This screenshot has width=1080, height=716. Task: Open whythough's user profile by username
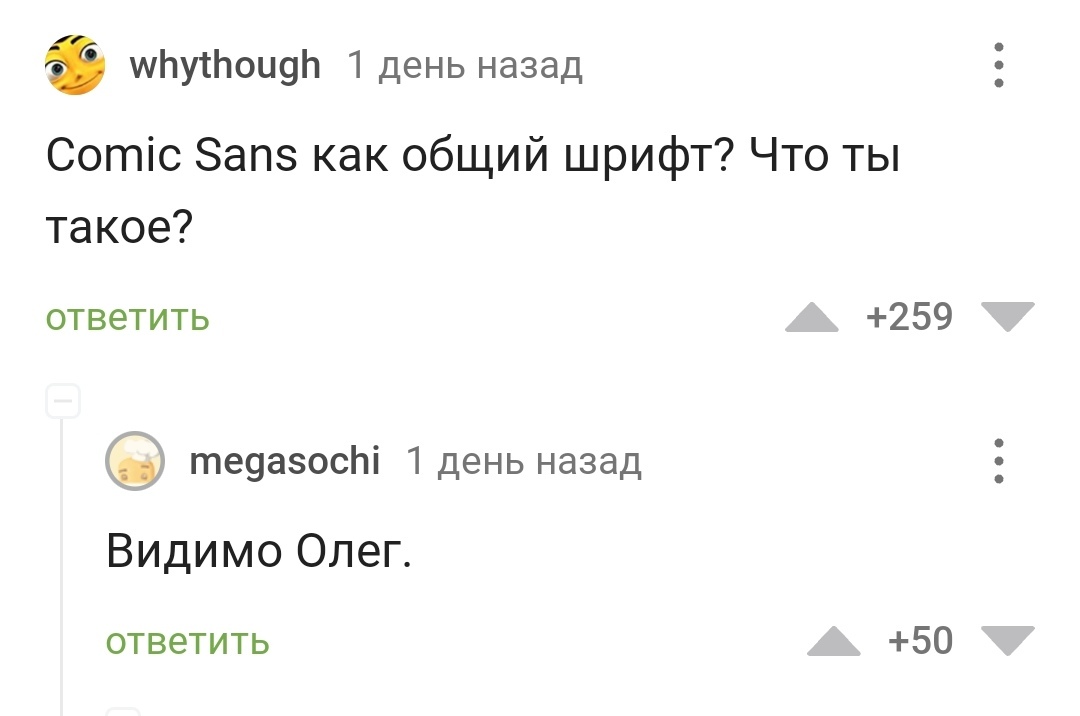[225, 66]
